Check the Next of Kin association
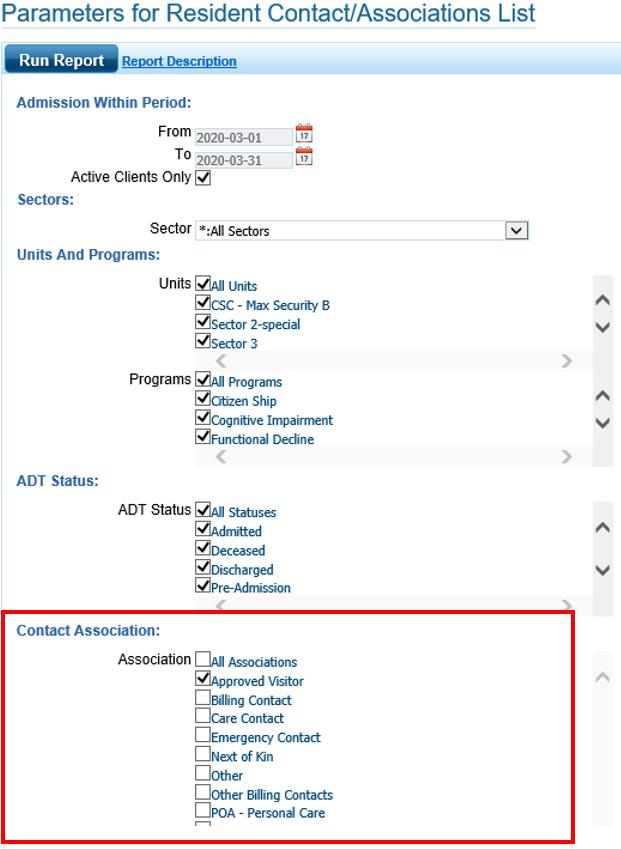Image resolution: width=621 pixels, height=849 pixels. click(x=203, y=755)
